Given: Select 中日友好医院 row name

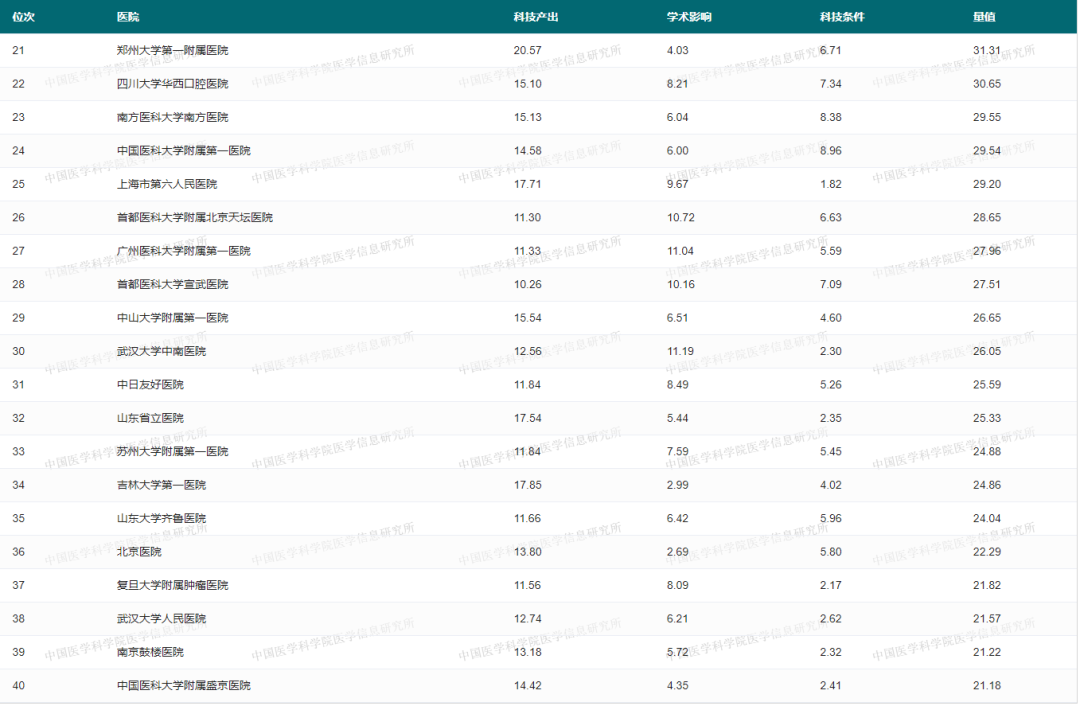Looking at the screenshot, I should pos(150,384).
